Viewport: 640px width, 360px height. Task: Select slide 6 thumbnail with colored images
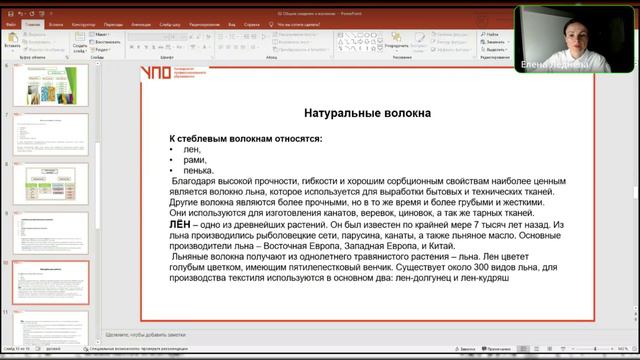(x=51, y=85)
